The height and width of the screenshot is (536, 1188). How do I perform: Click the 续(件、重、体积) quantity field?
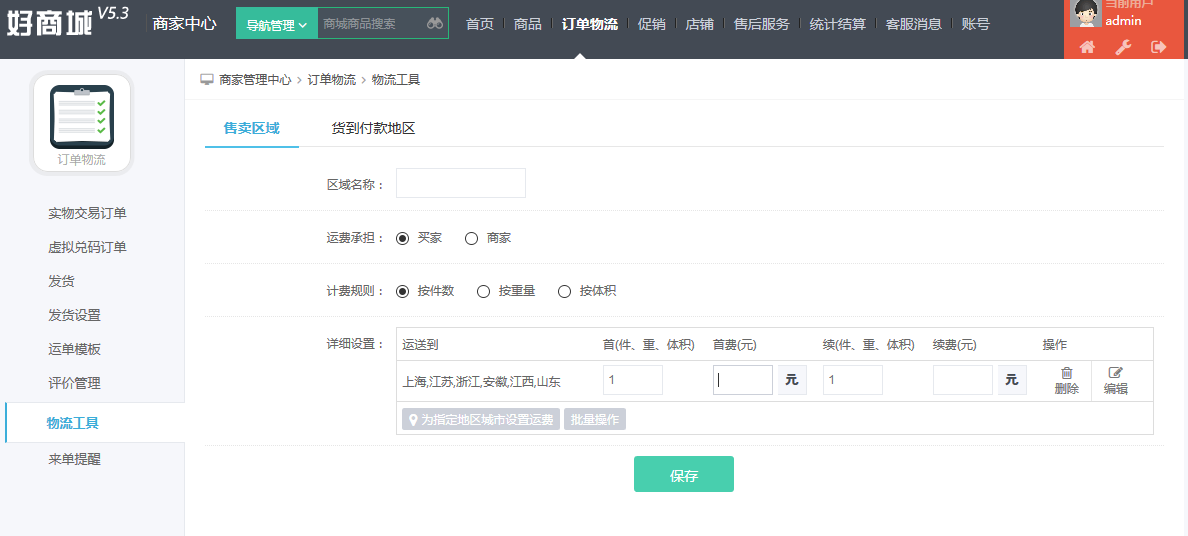pos(852,380)
